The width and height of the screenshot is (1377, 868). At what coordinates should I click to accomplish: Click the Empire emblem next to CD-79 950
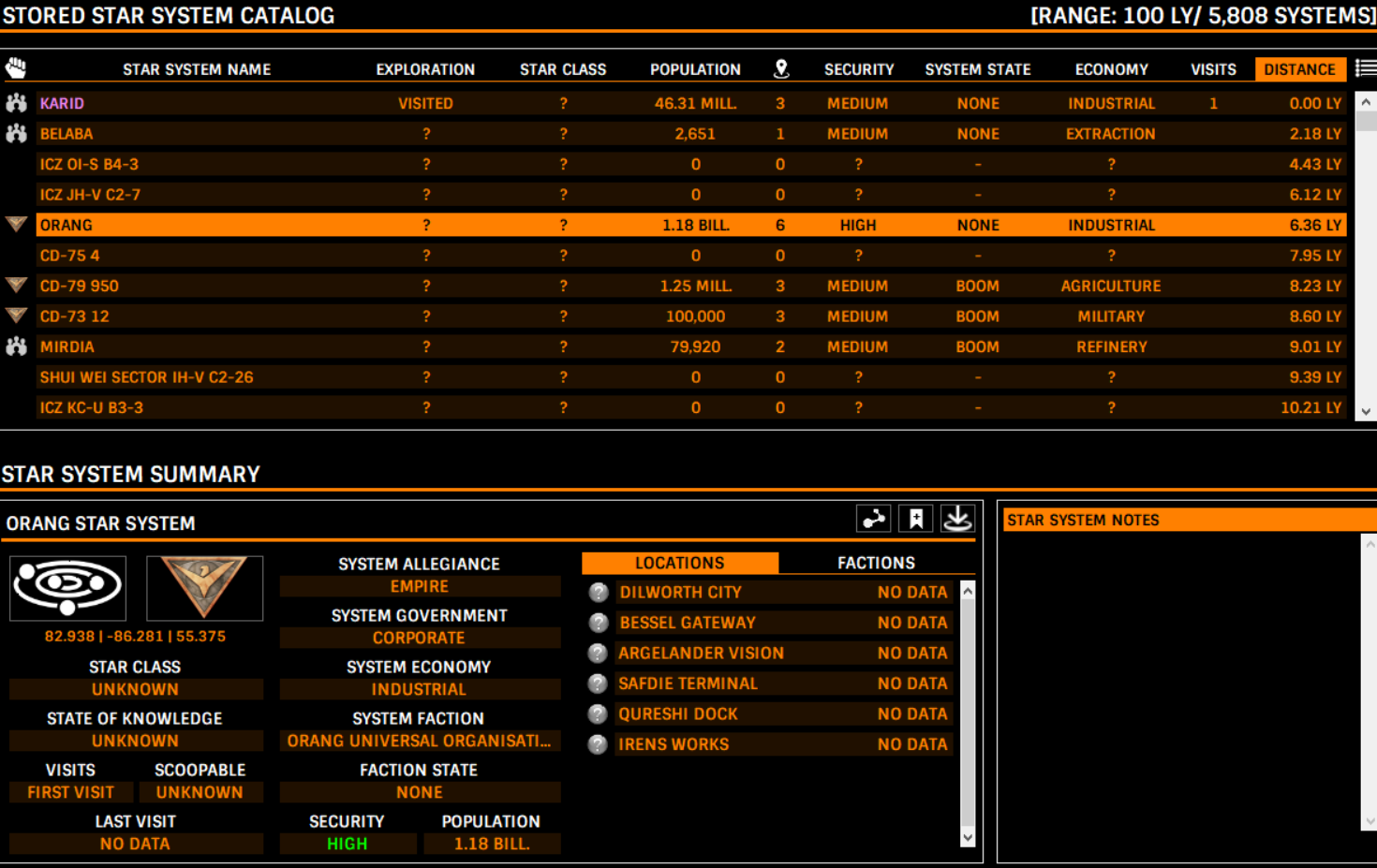pyautogui.click(x=16, y=286)
